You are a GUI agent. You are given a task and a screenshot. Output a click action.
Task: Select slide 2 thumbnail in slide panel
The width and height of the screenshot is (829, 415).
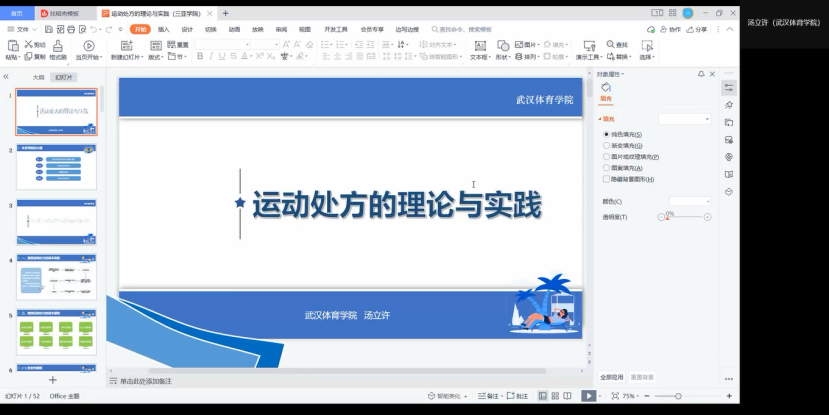(x=56, y=166)
